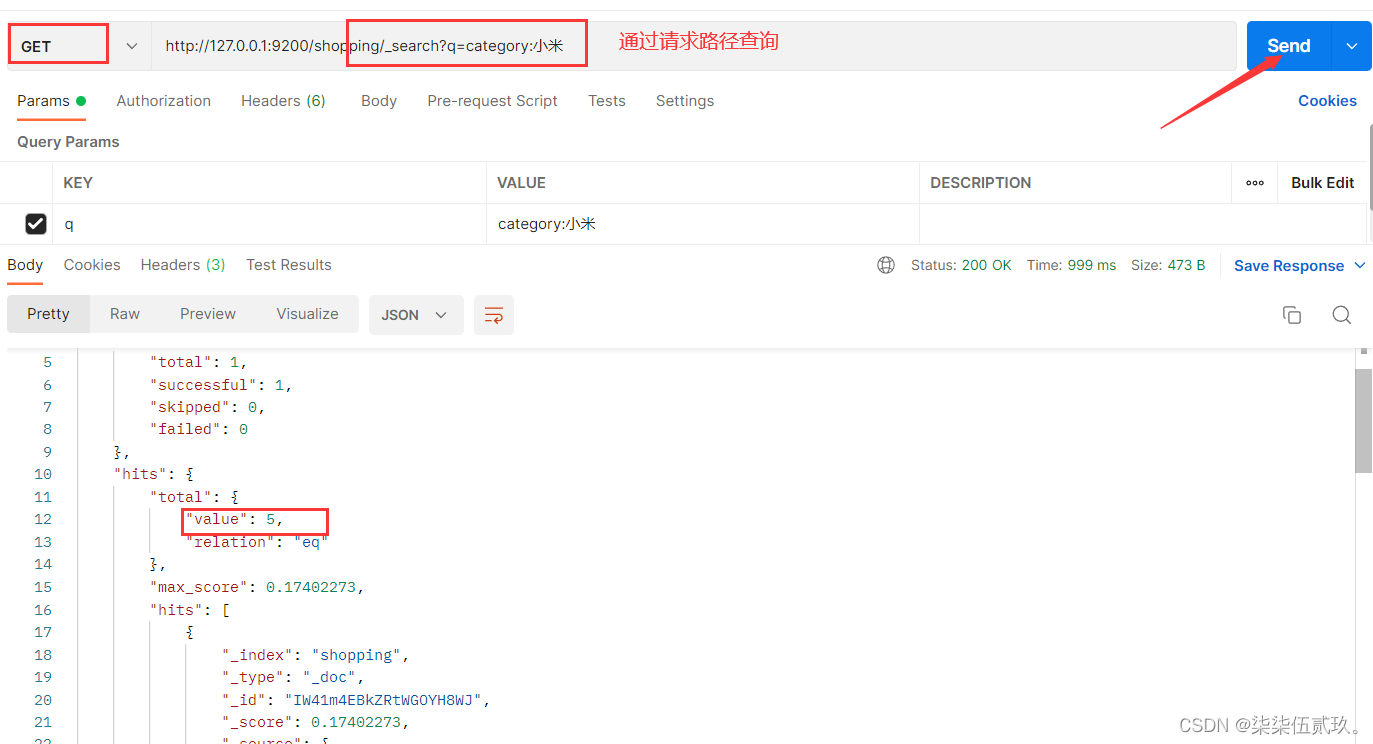Click the "_id" IW41m4EBkZRtWGOYH8WJ line
The width and height of the screenshot is (1373, 744).
pos(356,700)
